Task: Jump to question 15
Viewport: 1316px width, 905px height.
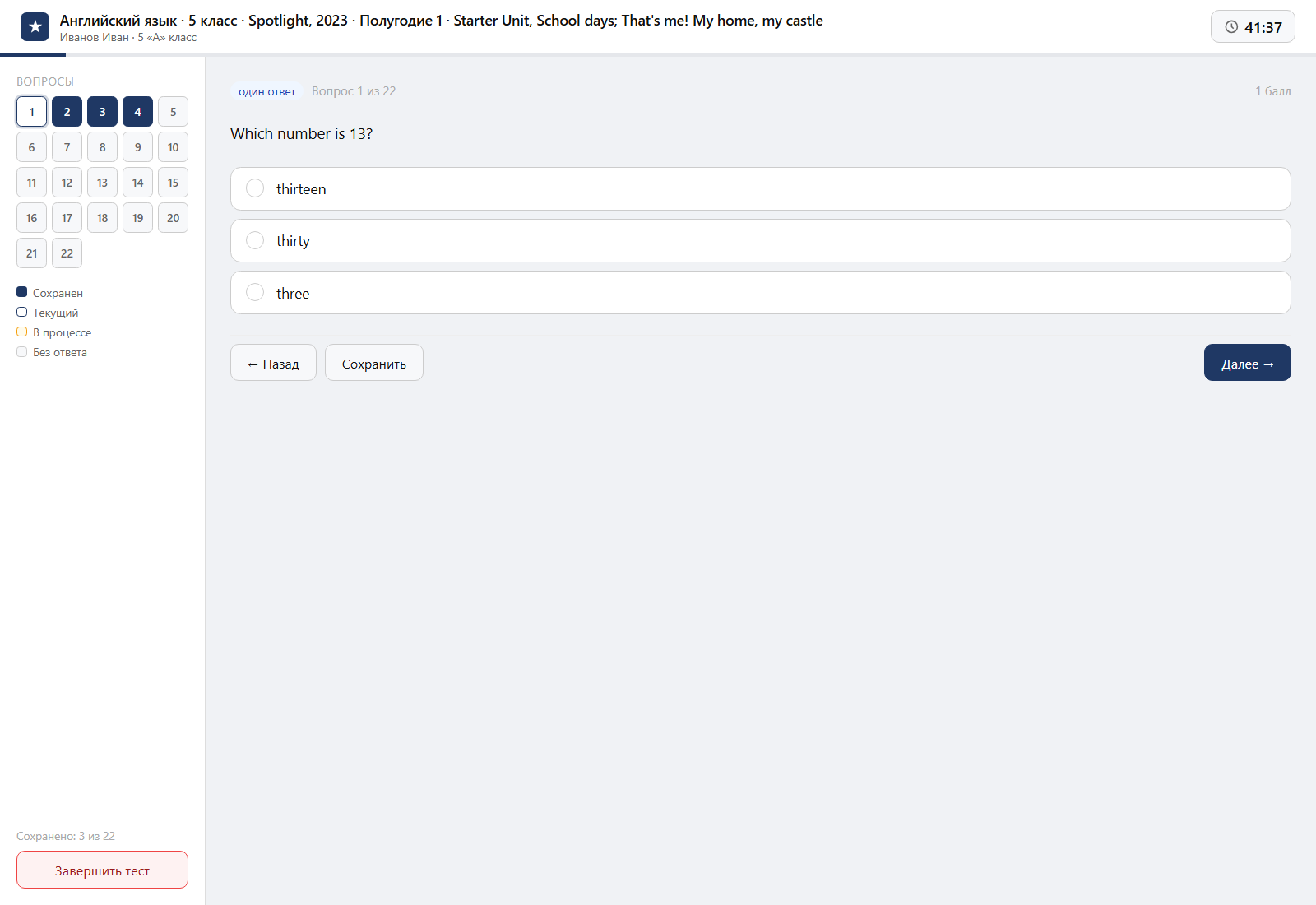Action: [x=173, y=183]
